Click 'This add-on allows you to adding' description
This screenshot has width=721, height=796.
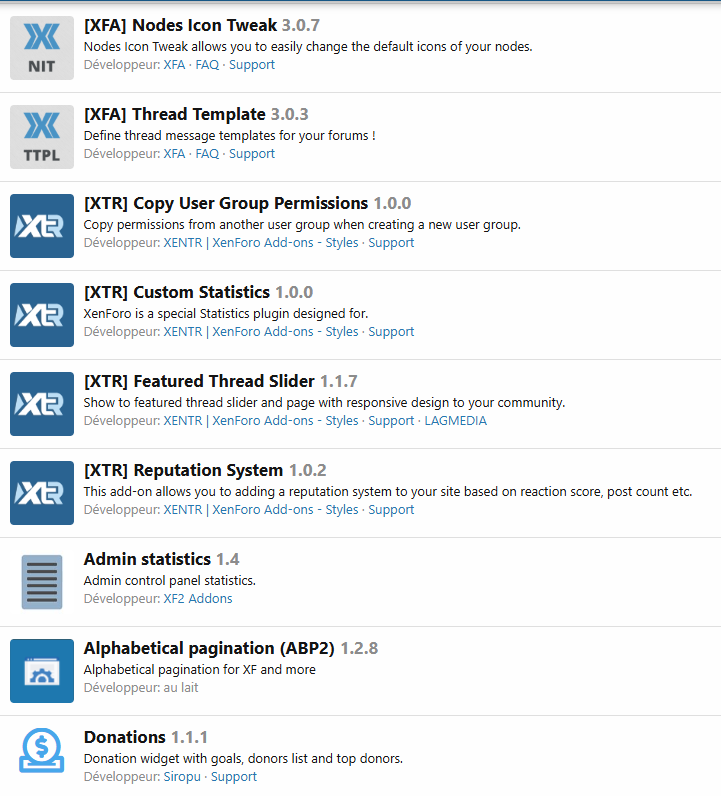tap(388, 491)
